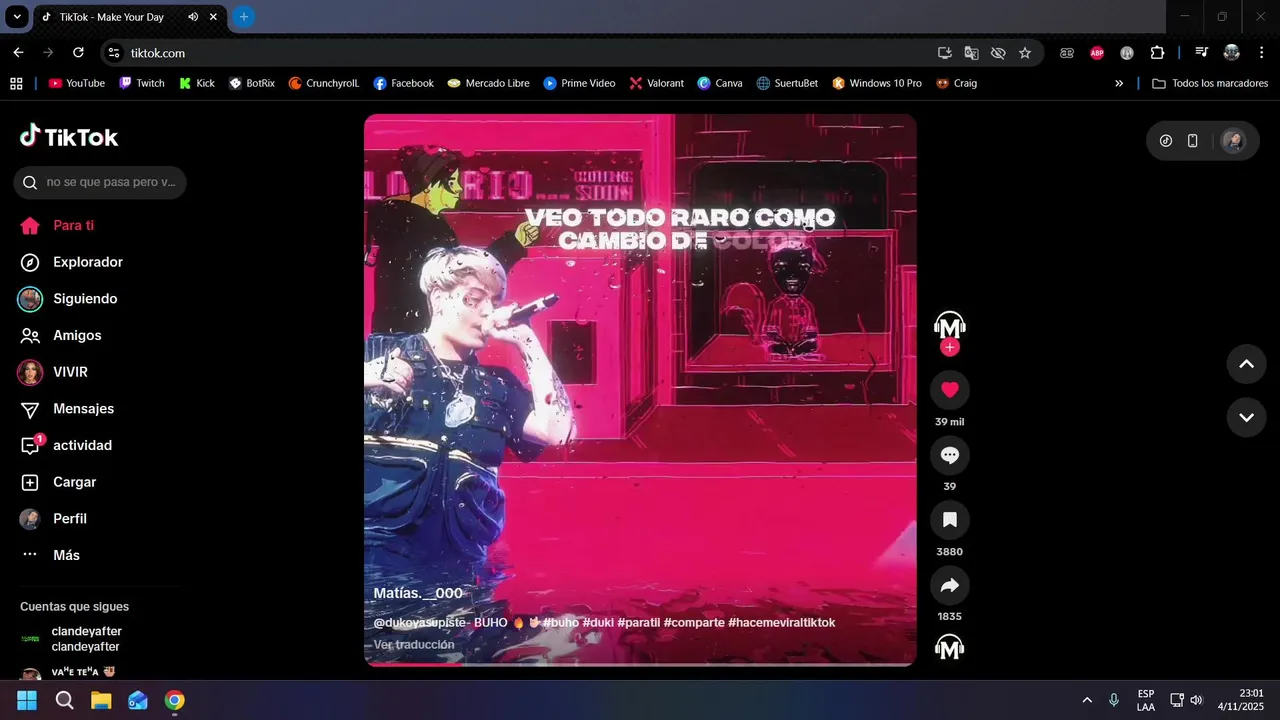Click the Matías._000 username
The height and width of the screenshot is (720, 1280).
click(418, 593)
